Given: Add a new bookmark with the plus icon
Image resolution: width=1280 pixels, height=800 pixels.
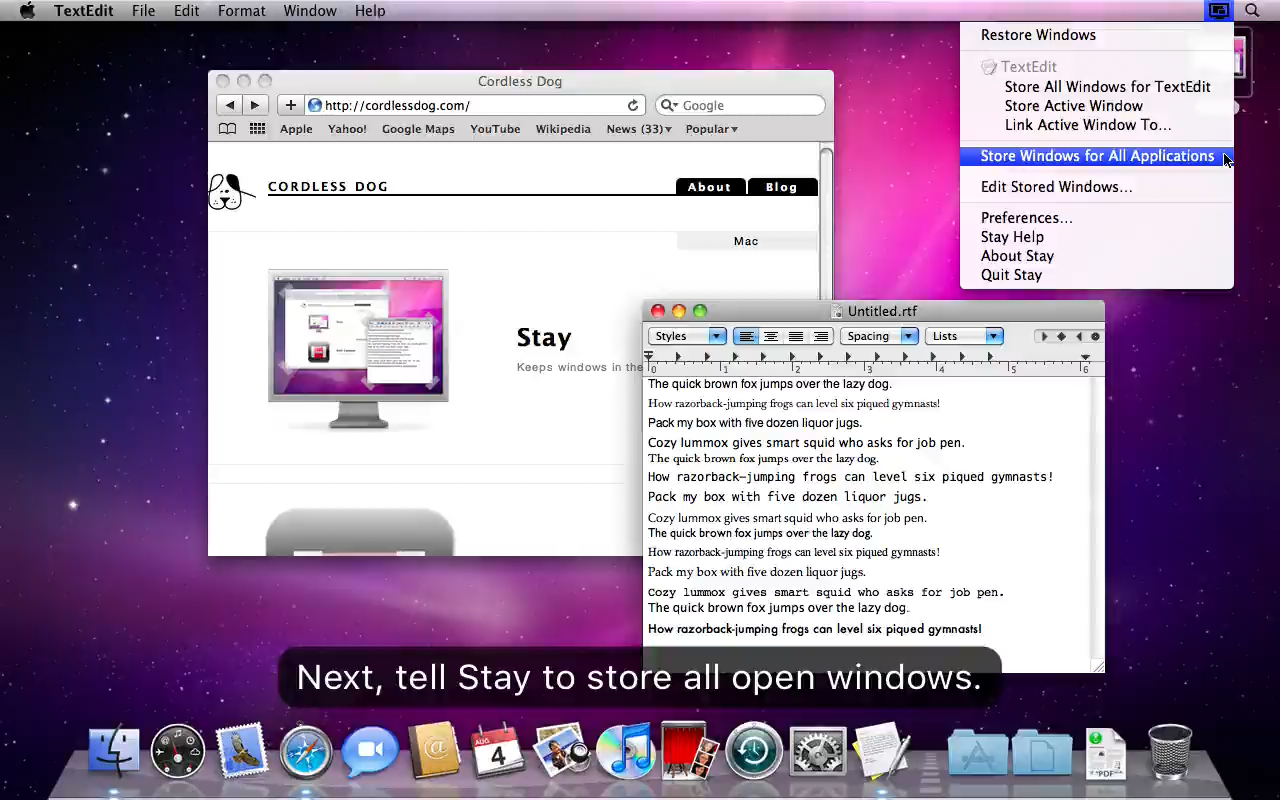Looking at the screenshot, I should [x=290, y=105].
